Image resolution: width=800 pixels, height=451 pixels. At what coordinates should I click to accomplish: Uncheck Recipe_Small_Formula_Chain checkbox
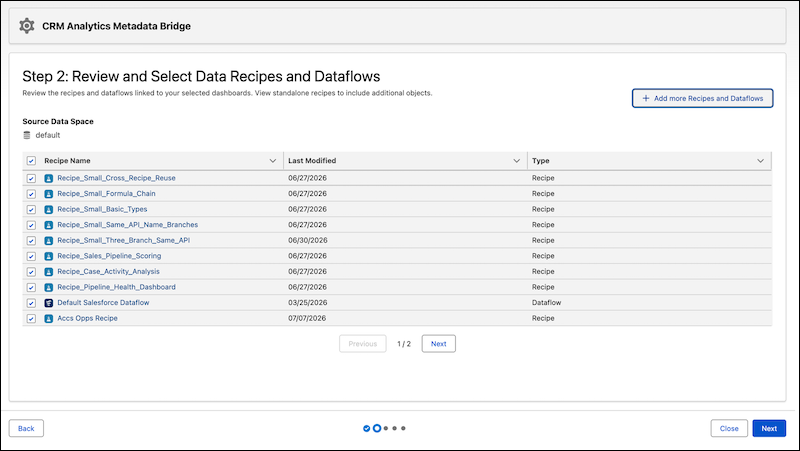tap(31, 194)
